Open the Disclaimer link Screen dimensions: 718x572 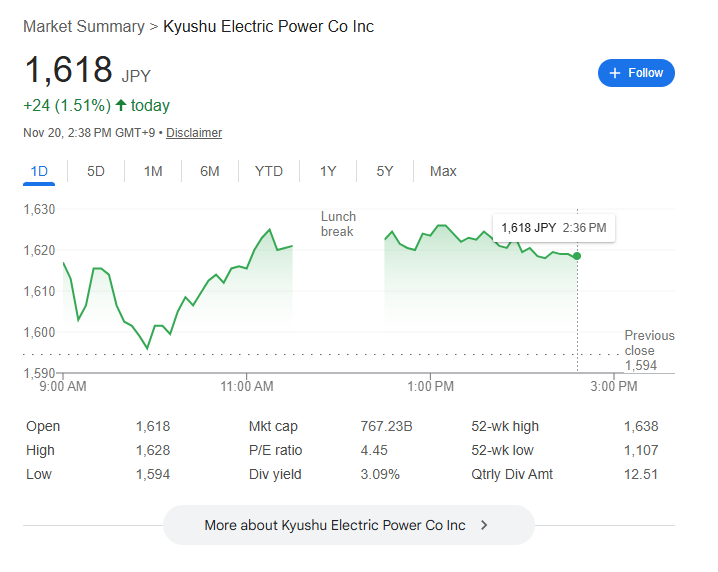[194, 133]
